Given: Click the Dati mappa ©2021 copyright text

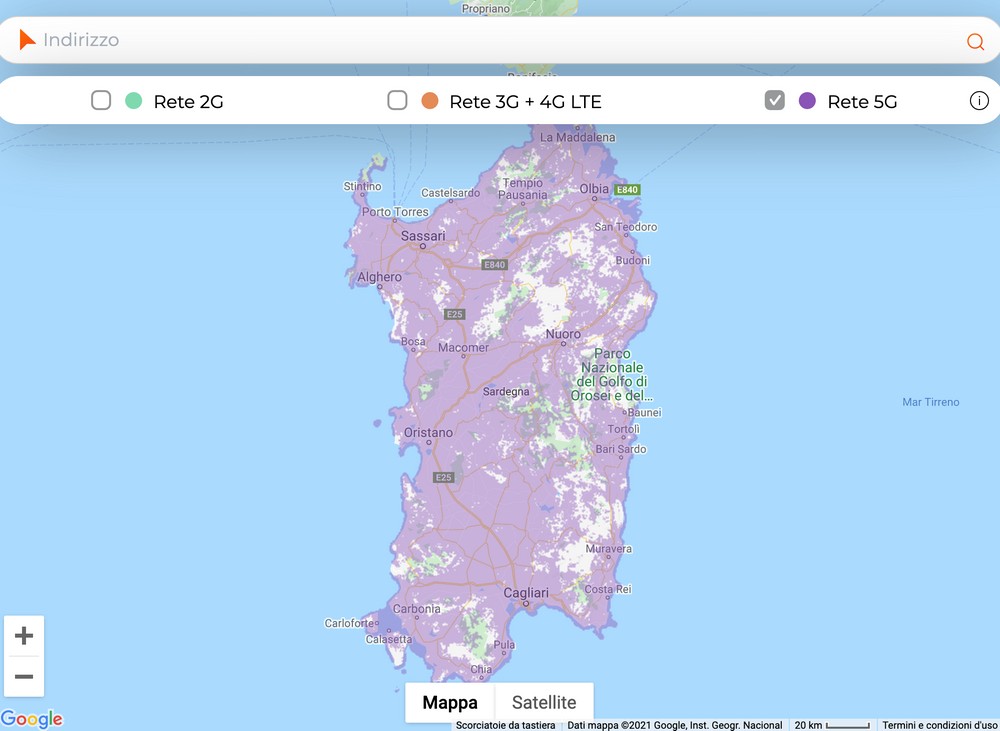Looking at the screenshot, I should pyautogui.click(x=675, y=725).
